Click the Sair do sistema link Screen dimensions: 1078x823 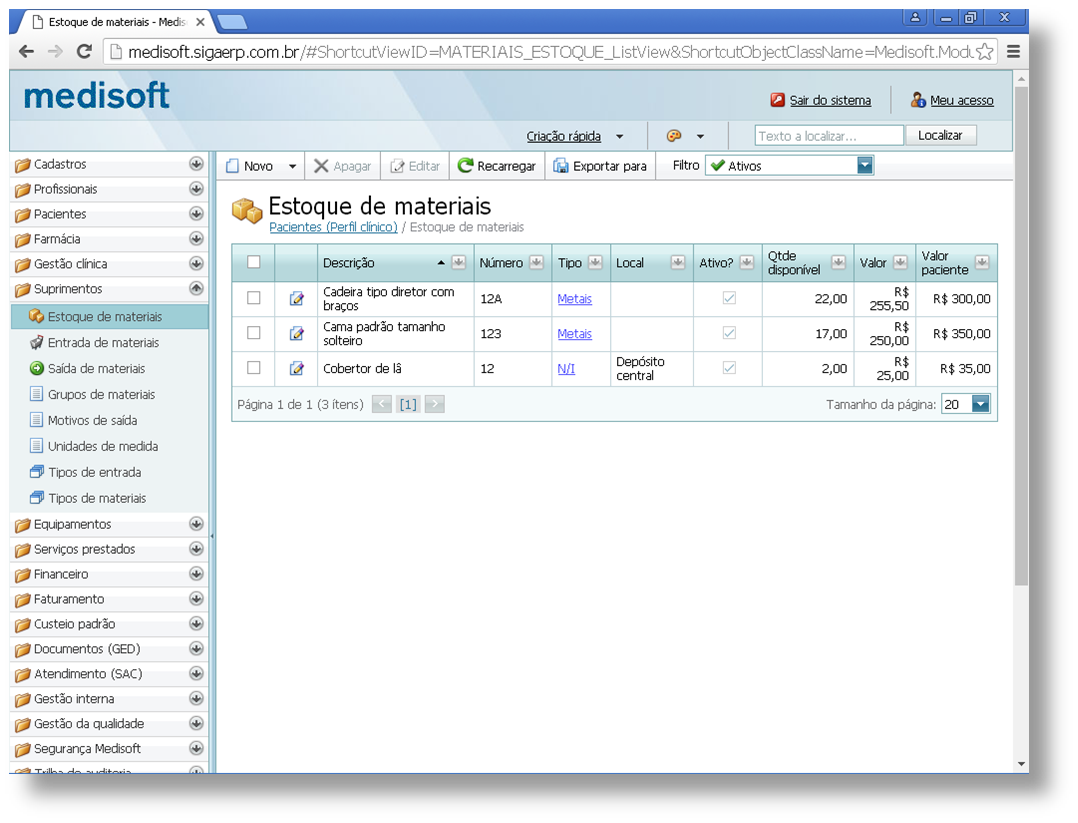point(830,100)
